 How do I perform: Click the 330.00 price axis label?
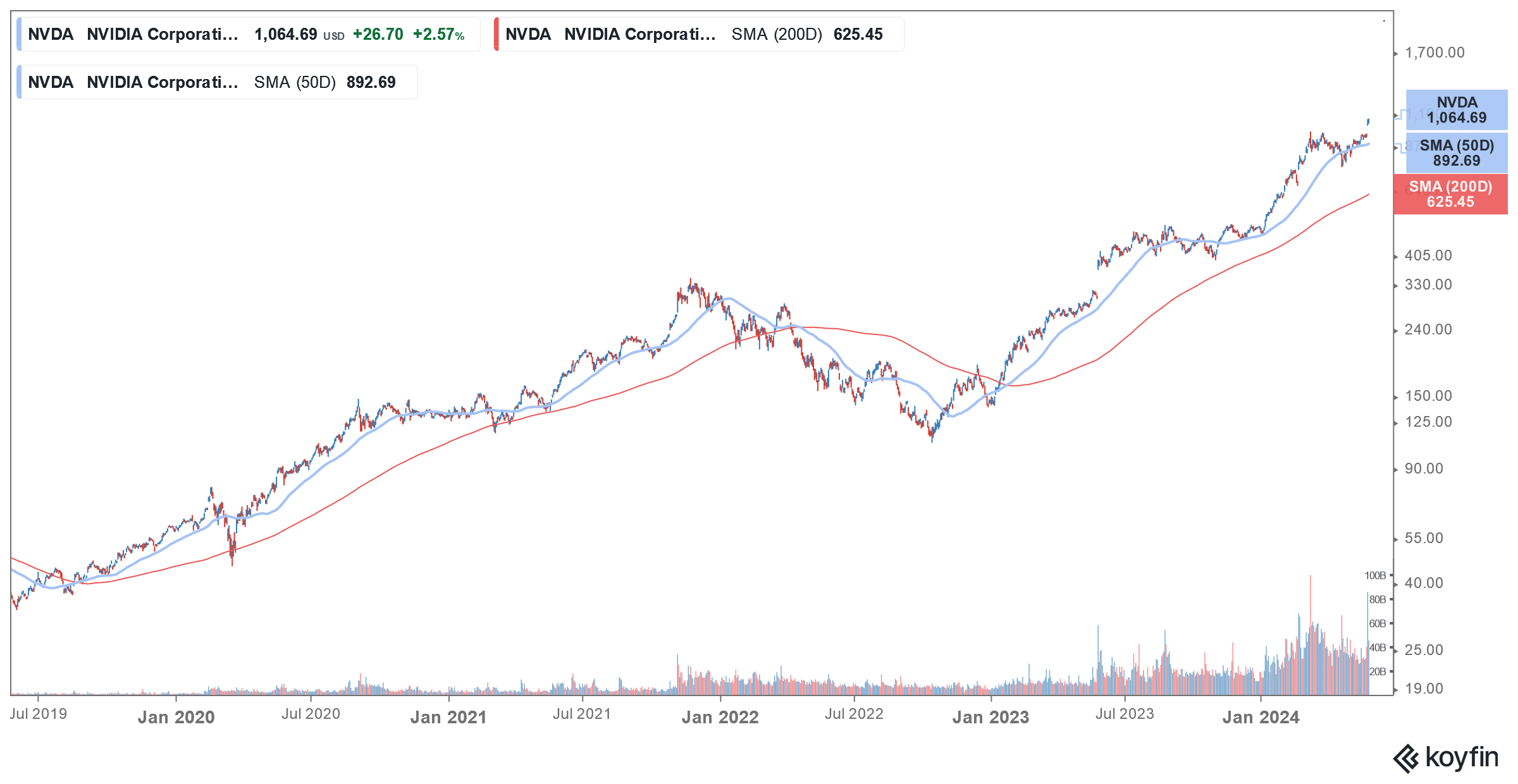pyautogui.click(x=1428, y=285)
